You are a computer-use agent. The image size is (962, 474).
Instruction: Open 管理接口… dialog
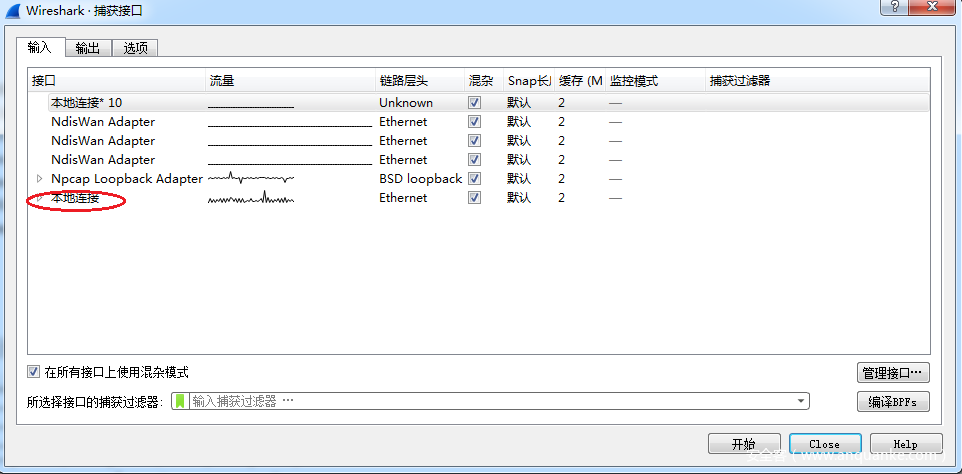pos(893,373)
